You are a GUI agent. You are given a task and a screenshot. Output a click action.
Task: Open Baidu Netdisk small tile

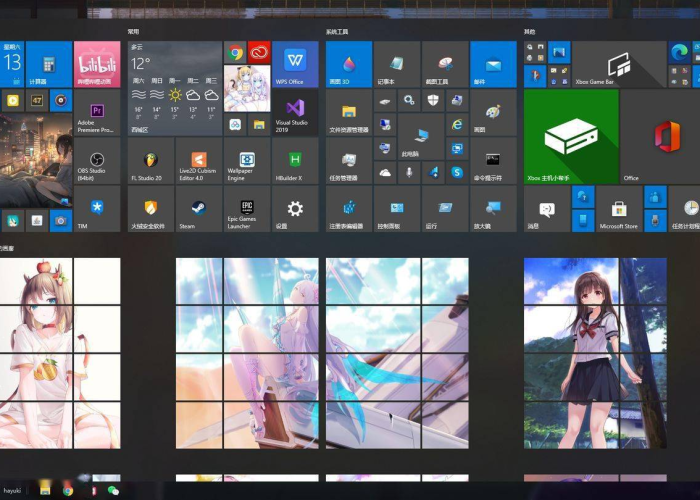tap(235, 125)
